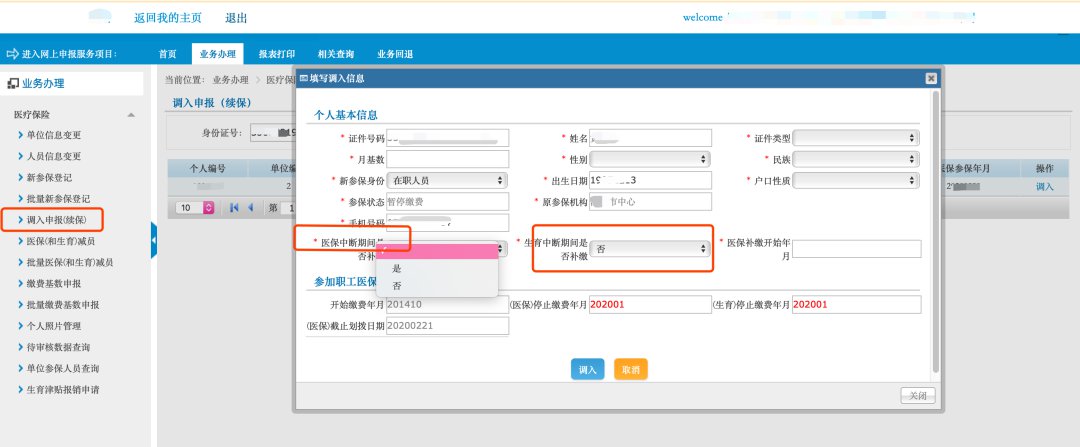This screenshot has height=447, width=1080.
Task: Click the first page pagination icon
Action: click(x=235, y=207)
